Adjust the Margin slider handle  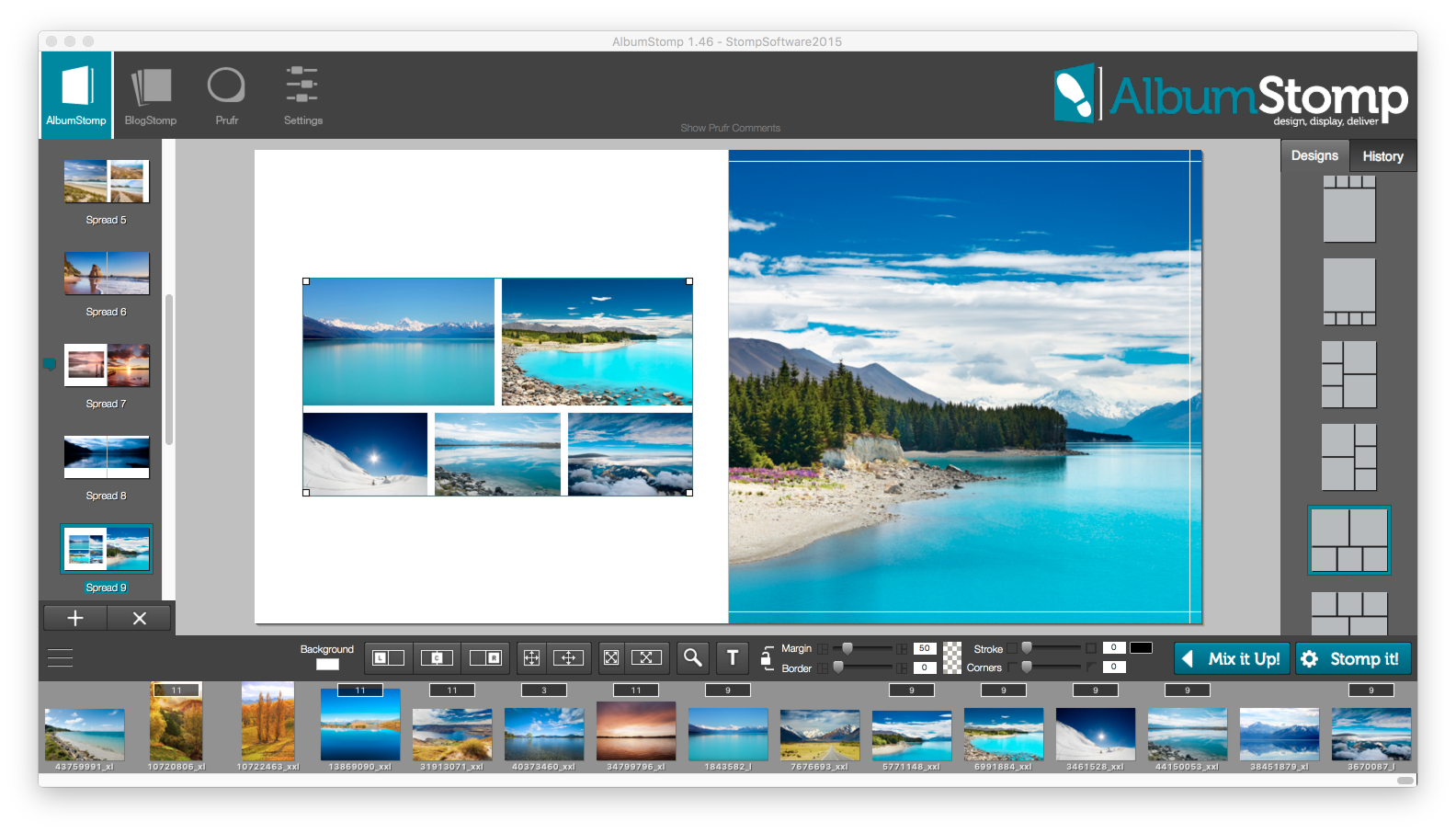(x=847, y=648)
